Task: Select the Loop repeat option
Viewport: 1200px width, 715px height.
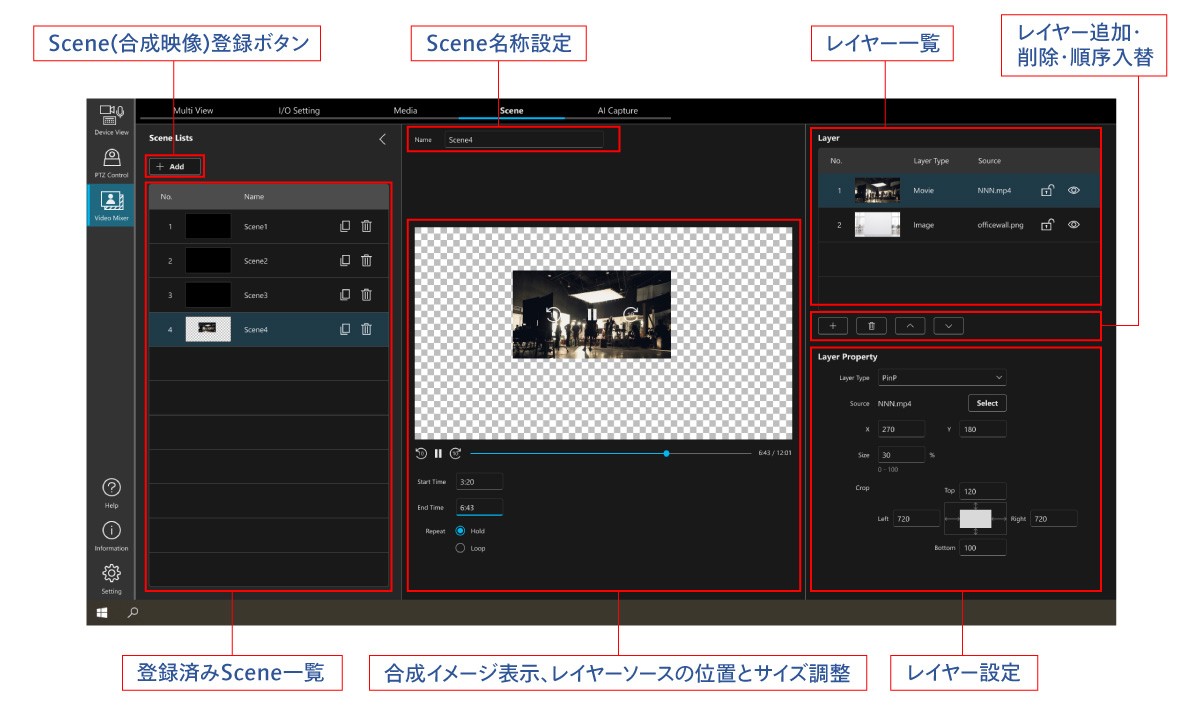Action: tap(461, 548)
